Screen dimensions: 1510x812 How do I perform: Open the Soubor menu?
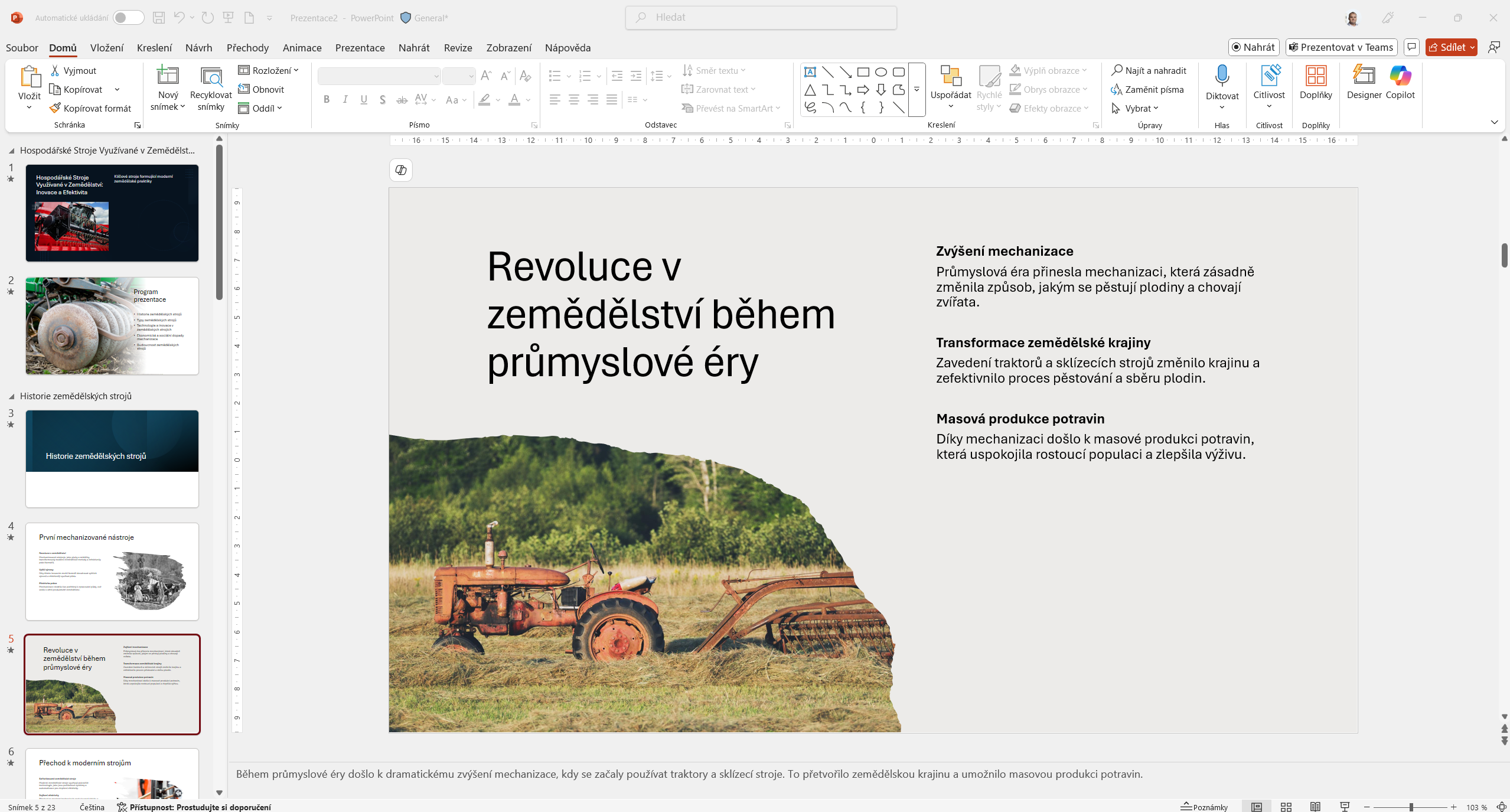pyautogui.click(x=22, y=48)
